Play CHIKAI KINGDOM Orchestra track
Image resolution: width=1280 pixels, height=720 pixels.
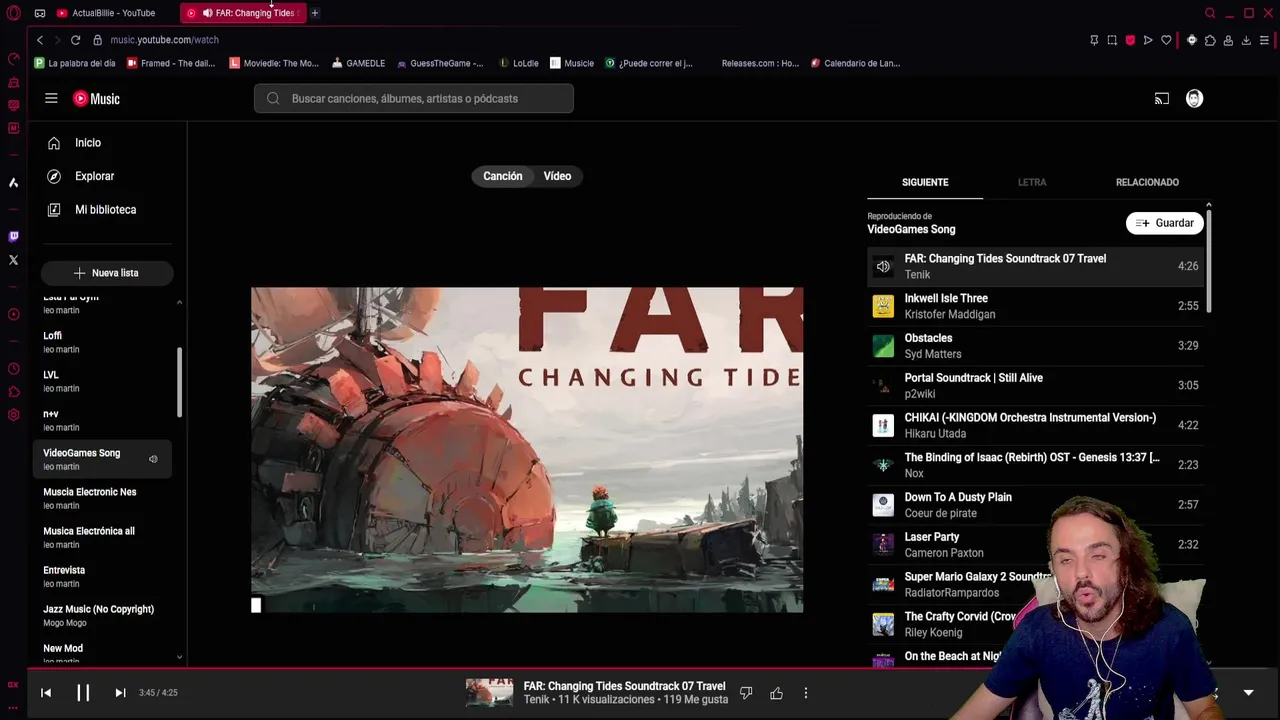tap(1035, 425)
